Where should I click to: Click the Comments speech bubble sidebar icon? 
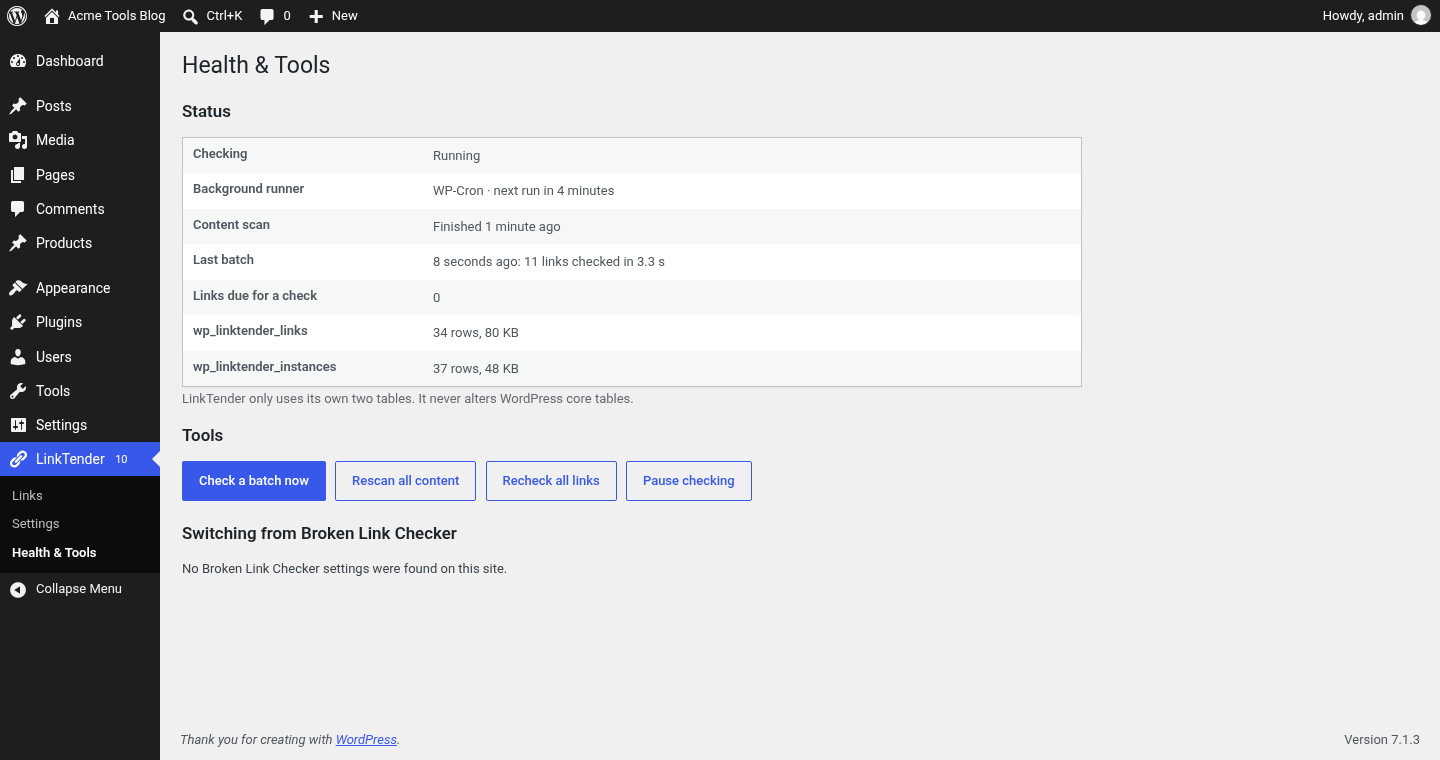click(18, 209)
